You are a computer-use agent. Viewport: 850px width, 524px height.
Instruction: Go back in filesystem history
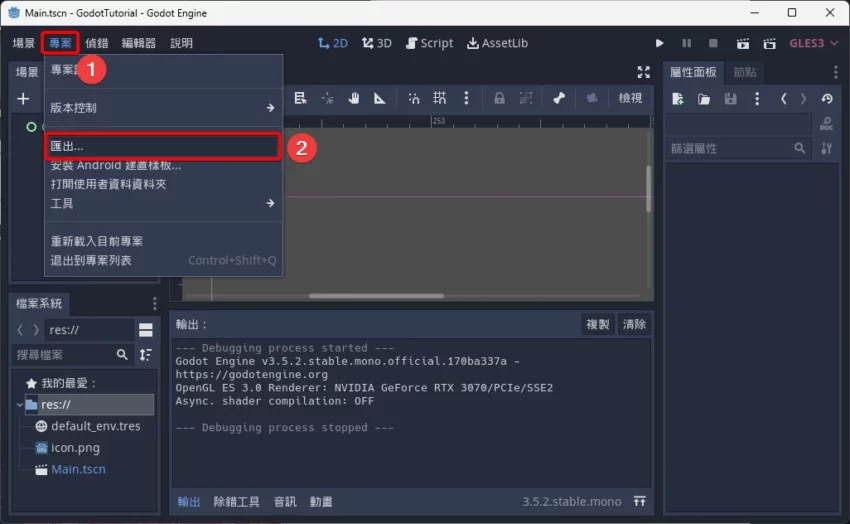pyautogui.click(x=20, y=329)
